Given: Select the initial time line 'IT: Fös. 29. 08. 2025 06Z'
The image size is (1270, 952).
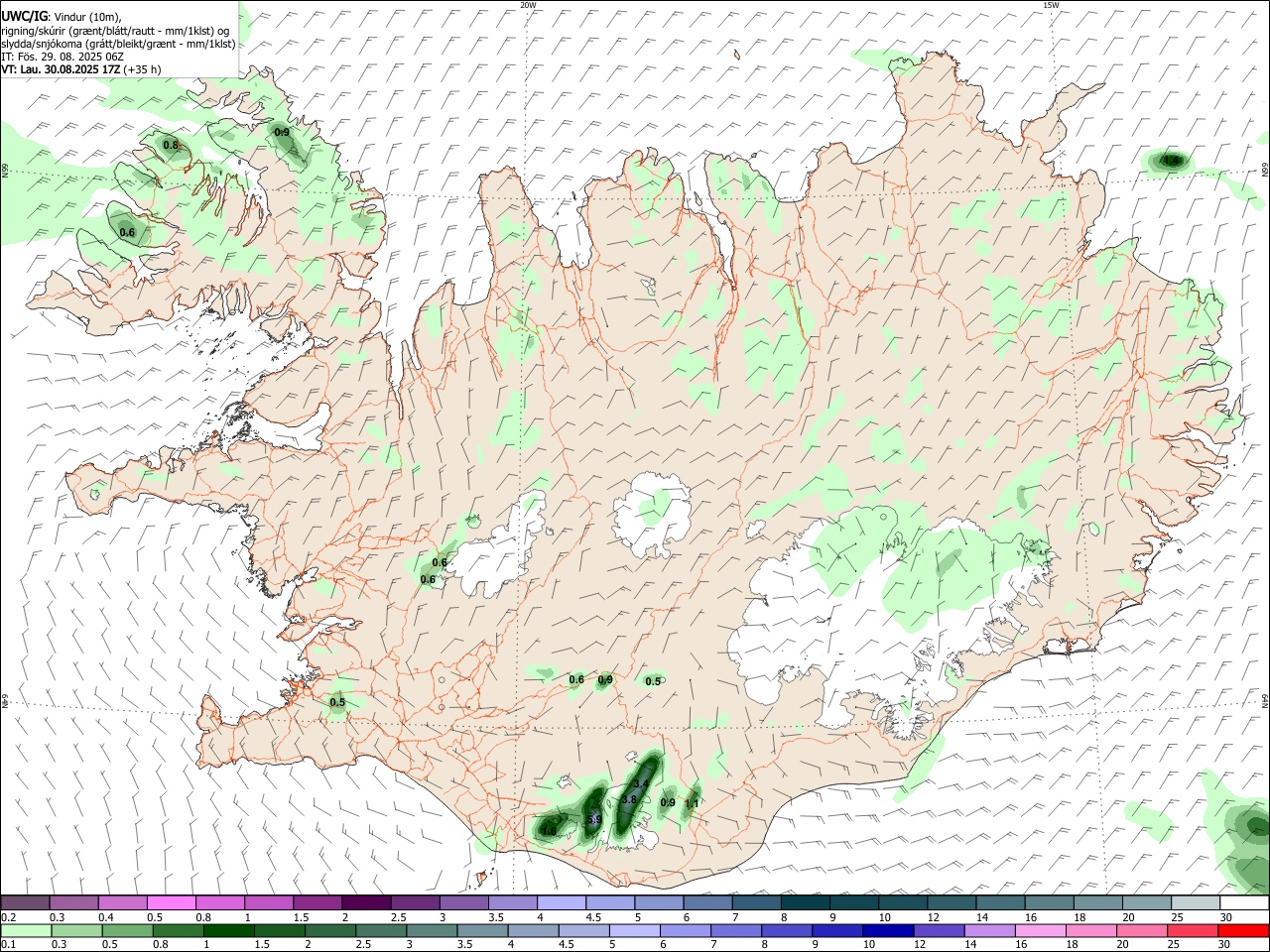Looking at the screenshot, I should pos(63,57).
